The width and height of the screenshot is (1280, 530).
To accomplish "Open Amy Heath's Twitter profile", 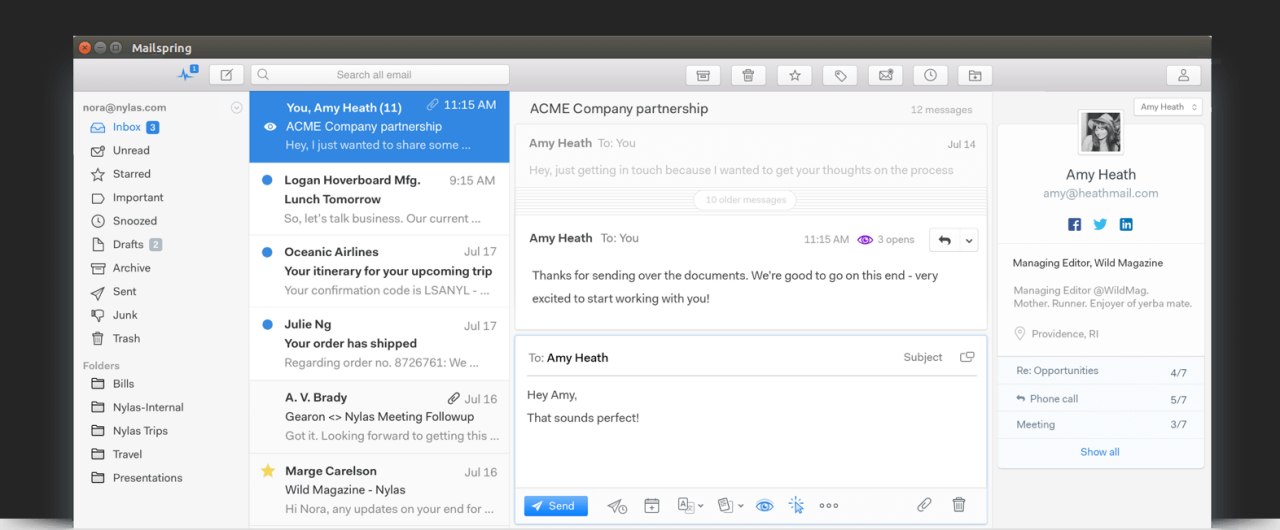I will pyautogui.click(x=1100, y=224).
